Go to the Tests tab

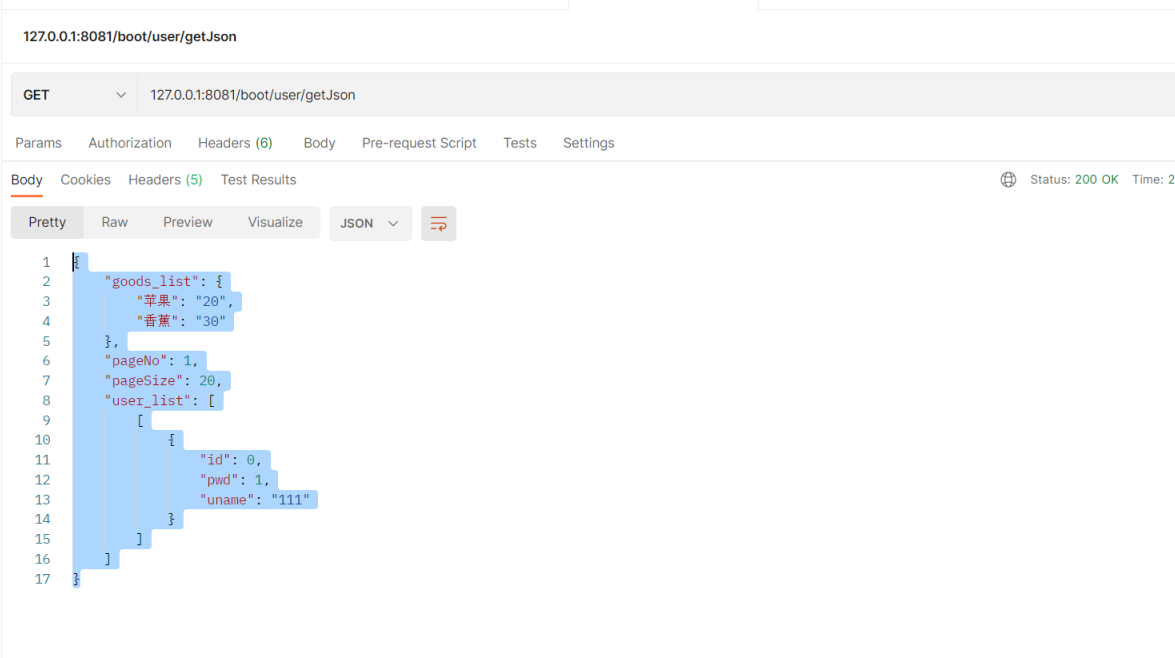pyautogui.click(x=520, y=143)
